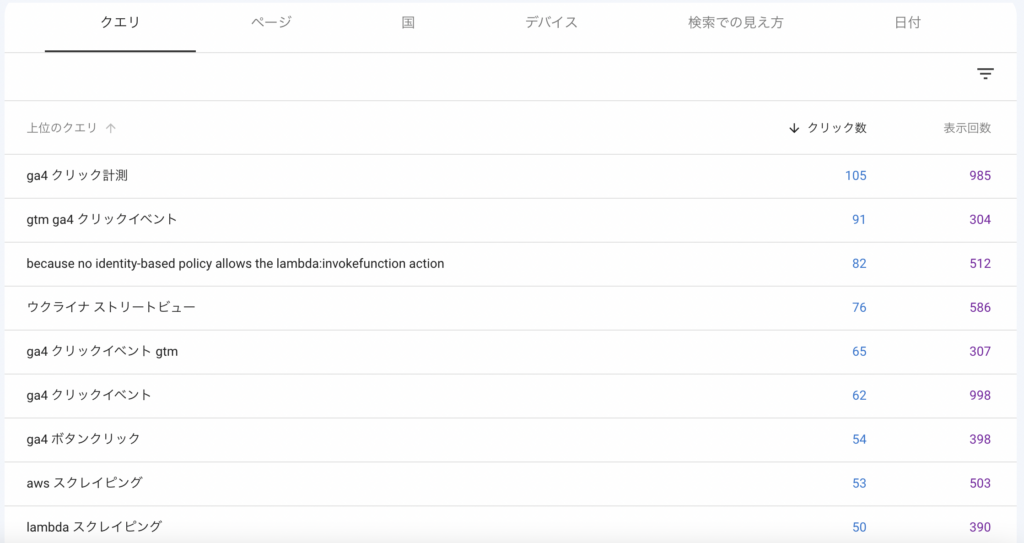Screen dimensions: 1024x543
Task: Click the lambda スクレイピング query row
Action: coord(511,525)
